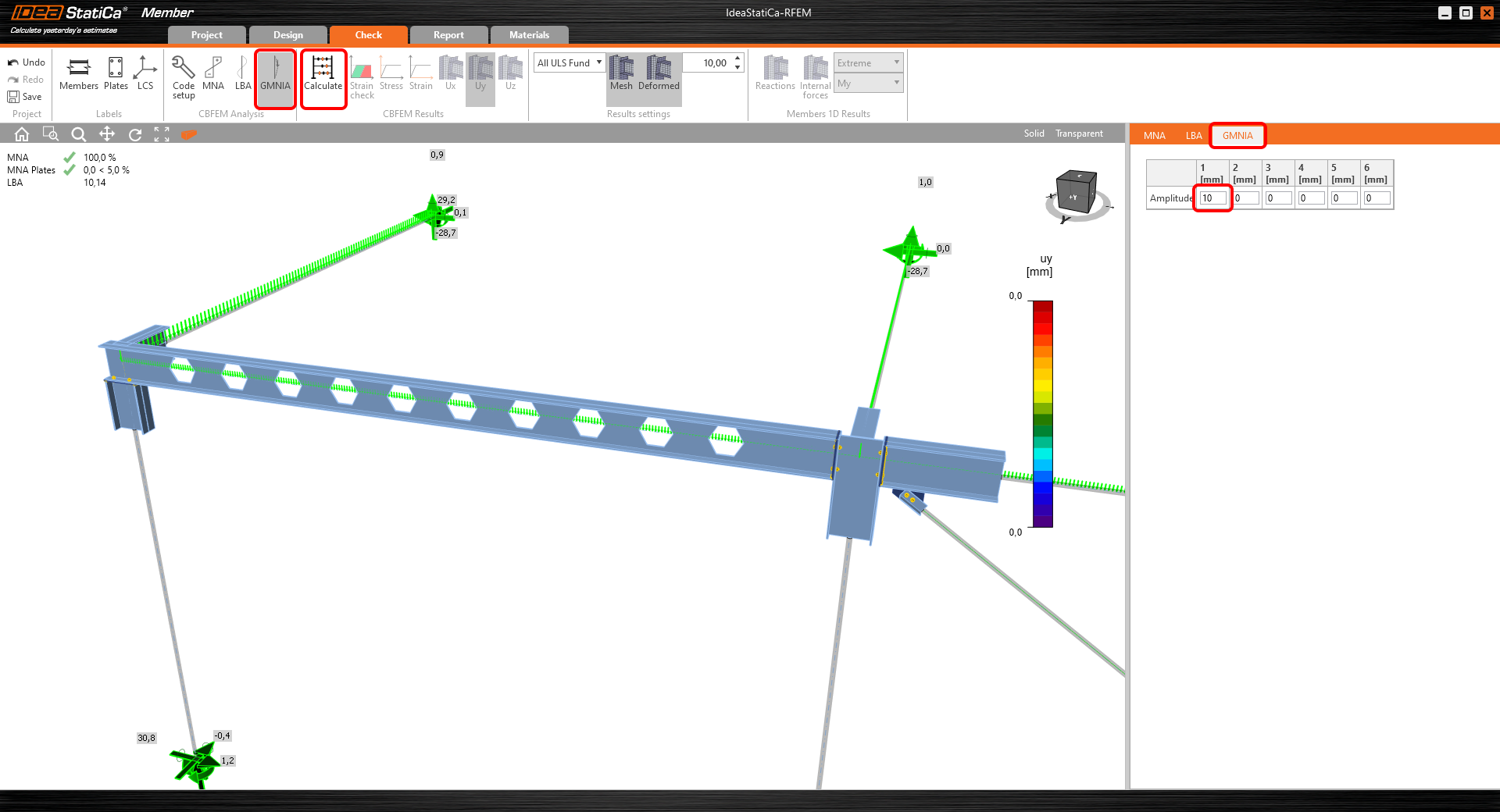This screenshot has width=1500, height=812.
Task: Select the pan tool
Action: pos(107,134)
